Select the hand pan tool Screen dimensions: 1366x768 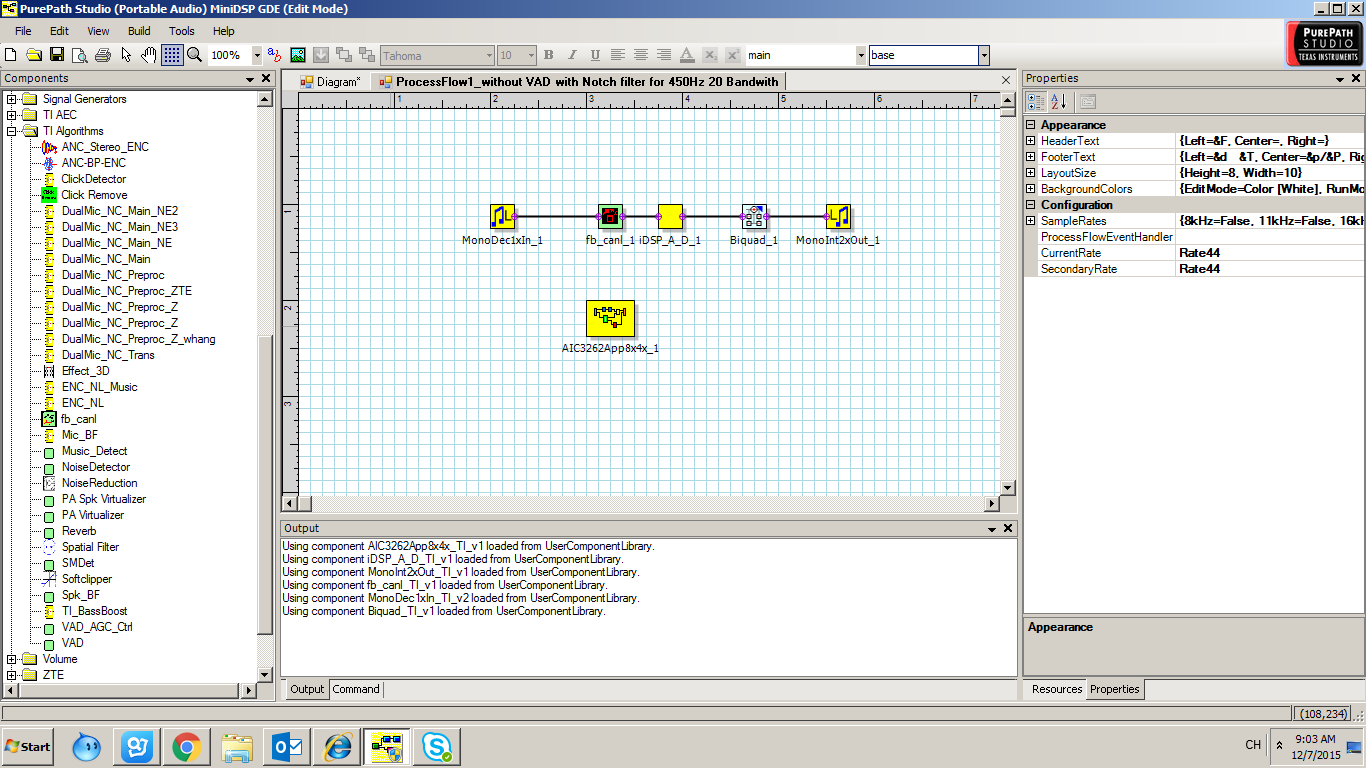click(x=149, y=55)
